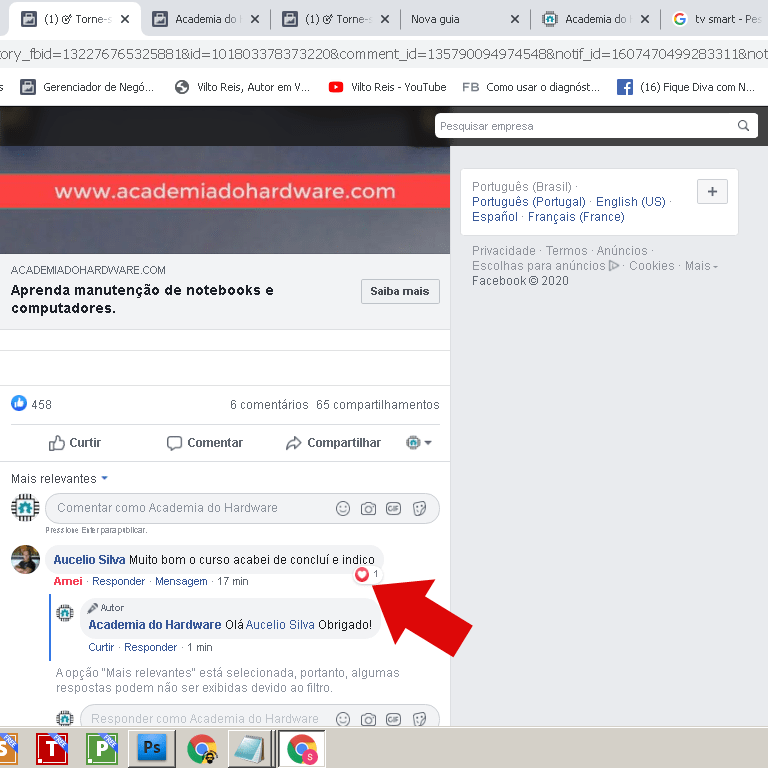
Task: Switch to the Academia do tab with the chip icon
Action: [596, 19]
